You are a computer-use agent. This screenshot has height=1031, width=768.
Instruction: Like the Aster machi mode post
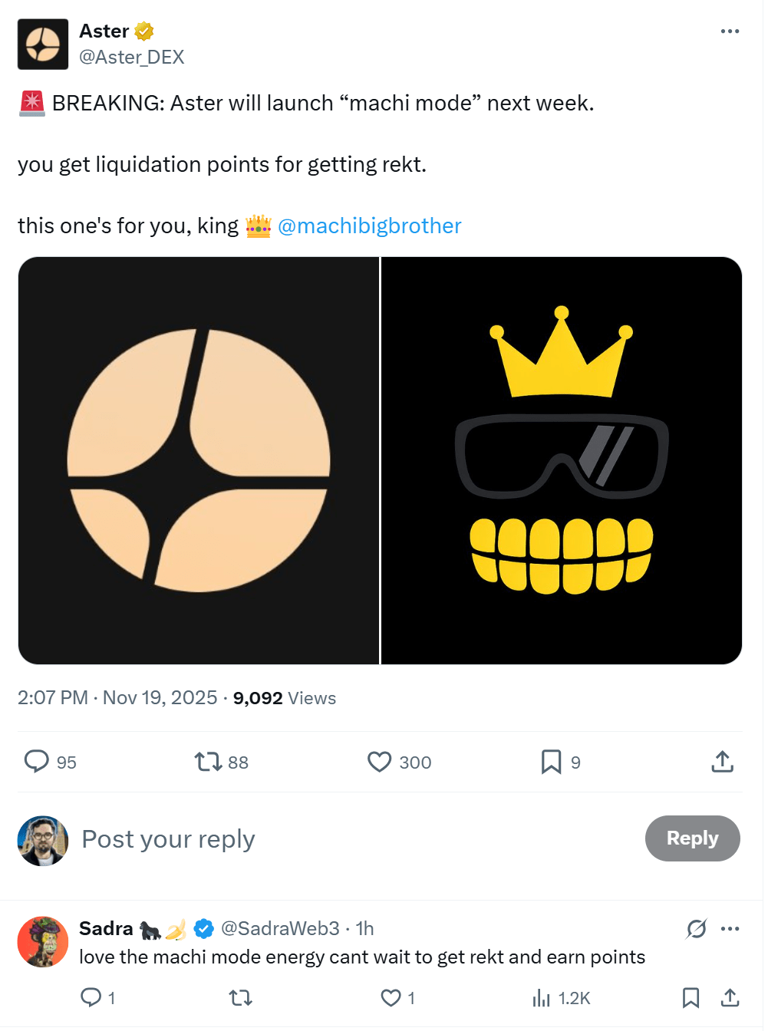[380, 762]
